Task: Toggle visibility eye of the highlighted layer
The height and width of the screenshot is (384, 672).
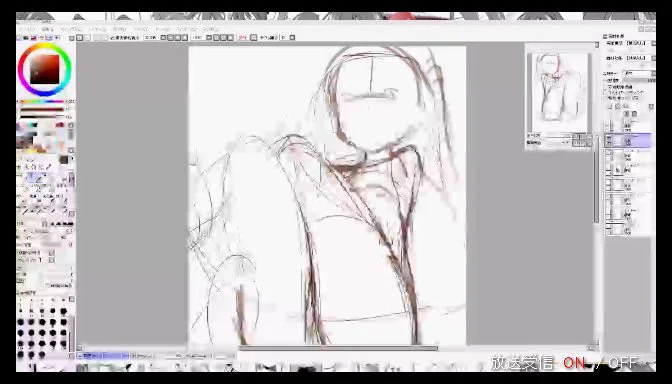Action: [x=609, y=137]
